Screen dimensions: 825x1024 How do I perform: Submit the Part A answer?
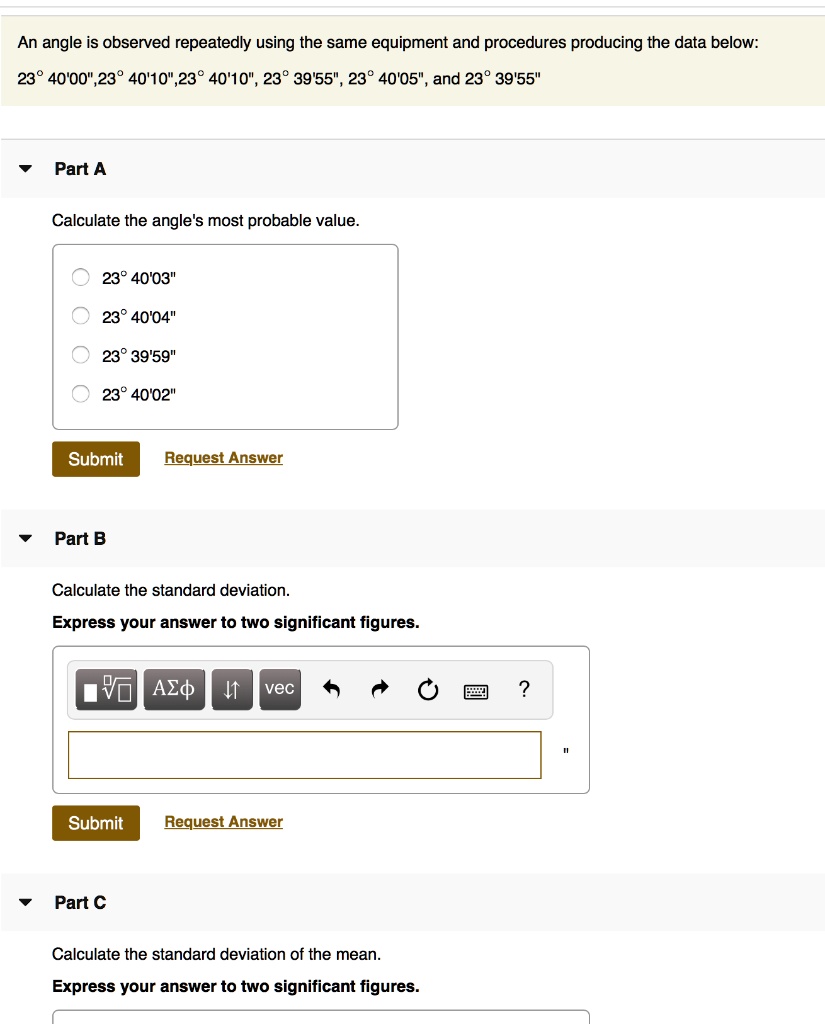pyautogui.click(x=96, y=459)
